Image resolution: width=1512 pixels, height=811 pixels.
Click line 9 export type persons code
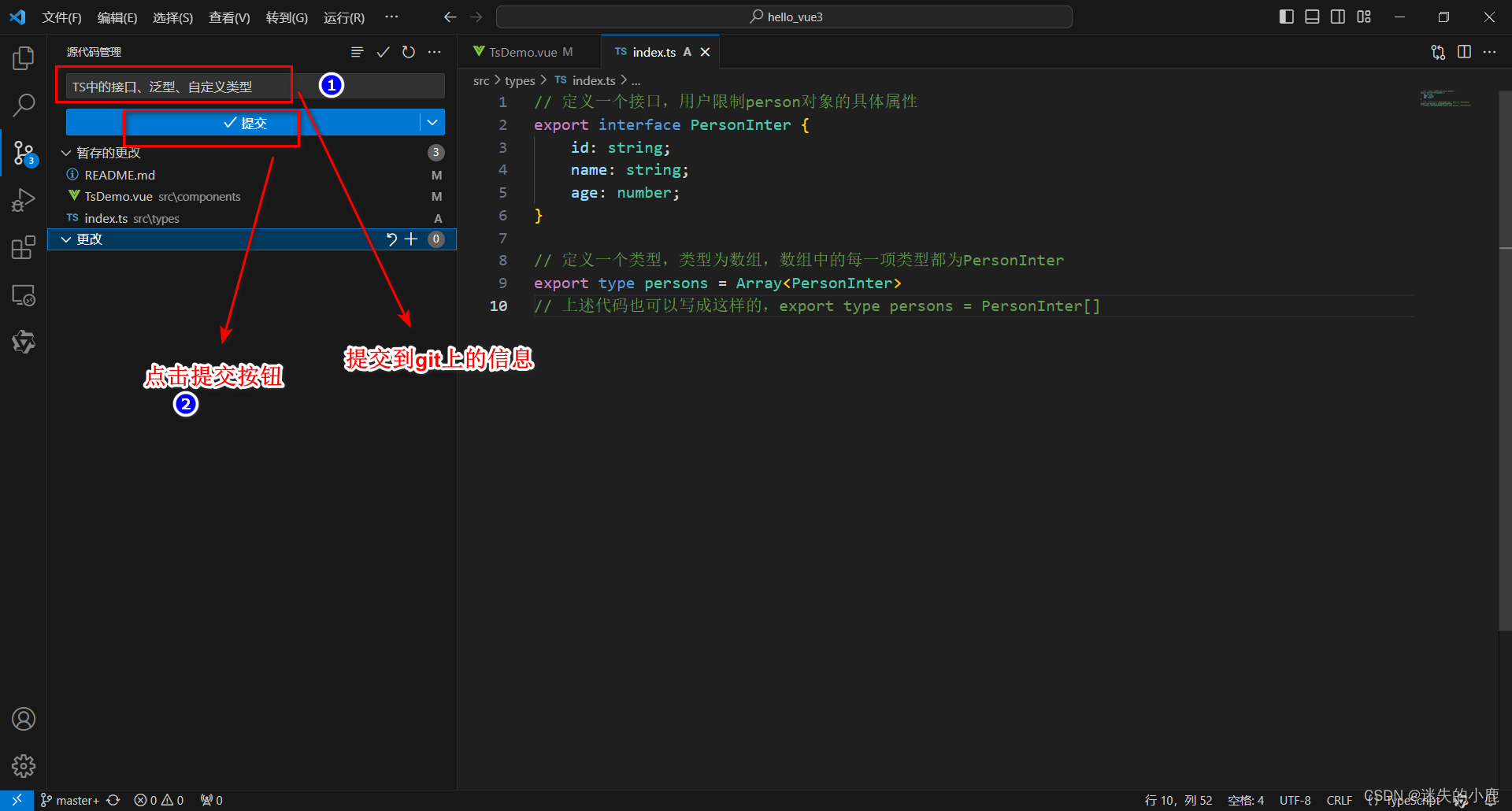(x=717, y=283)
